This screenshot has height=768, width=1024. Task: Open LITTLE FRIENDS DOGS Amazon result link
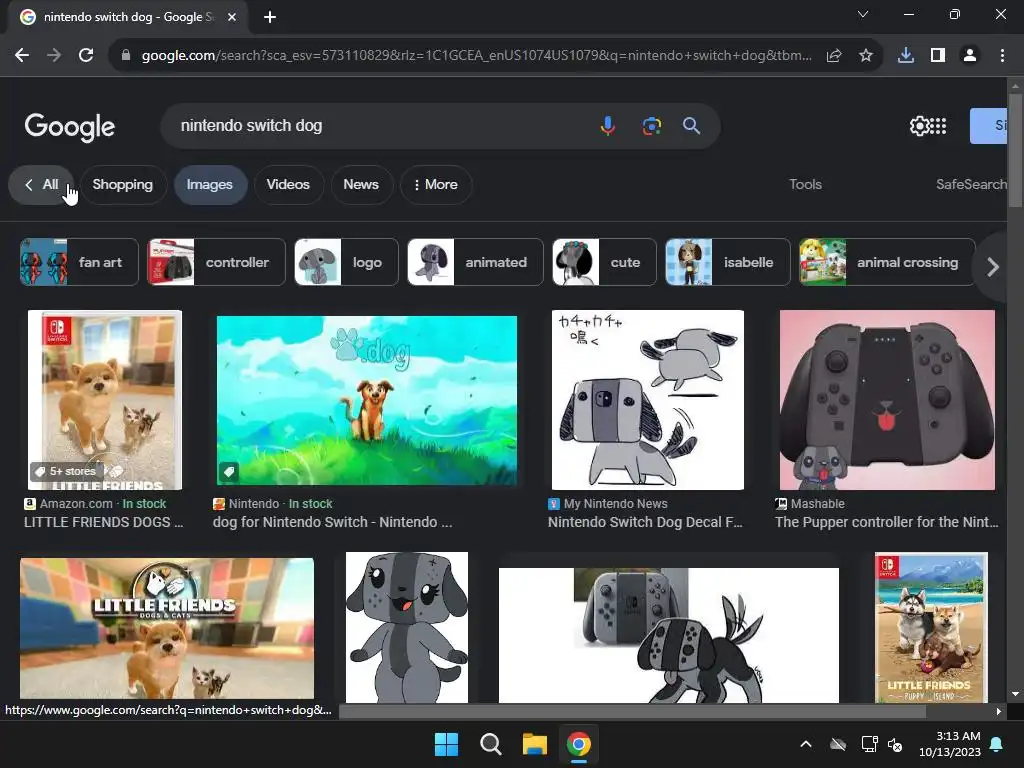coord(104,522)
